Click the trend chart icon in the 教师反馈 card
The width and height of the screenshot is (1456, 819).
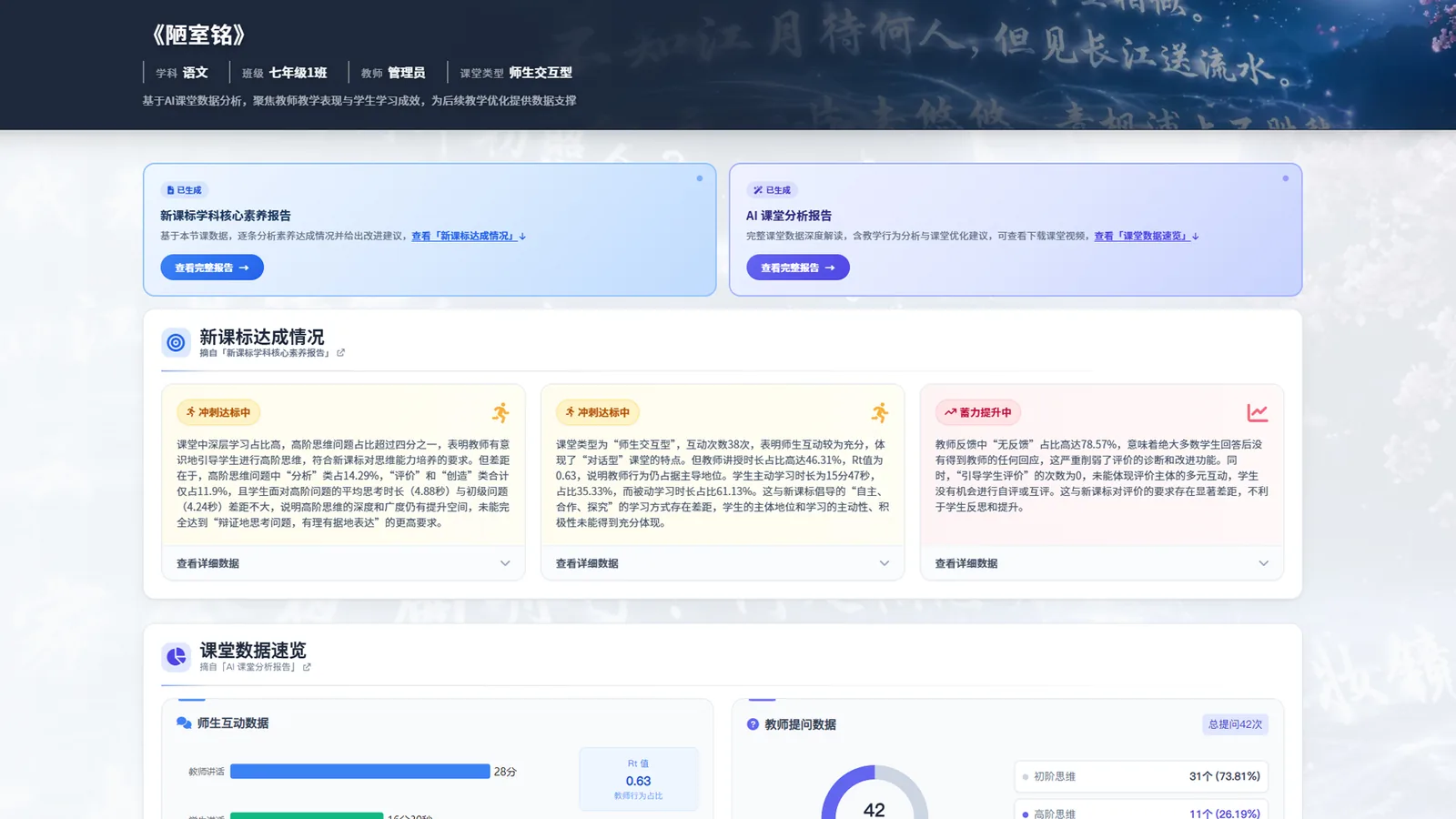coord(1258,413)
